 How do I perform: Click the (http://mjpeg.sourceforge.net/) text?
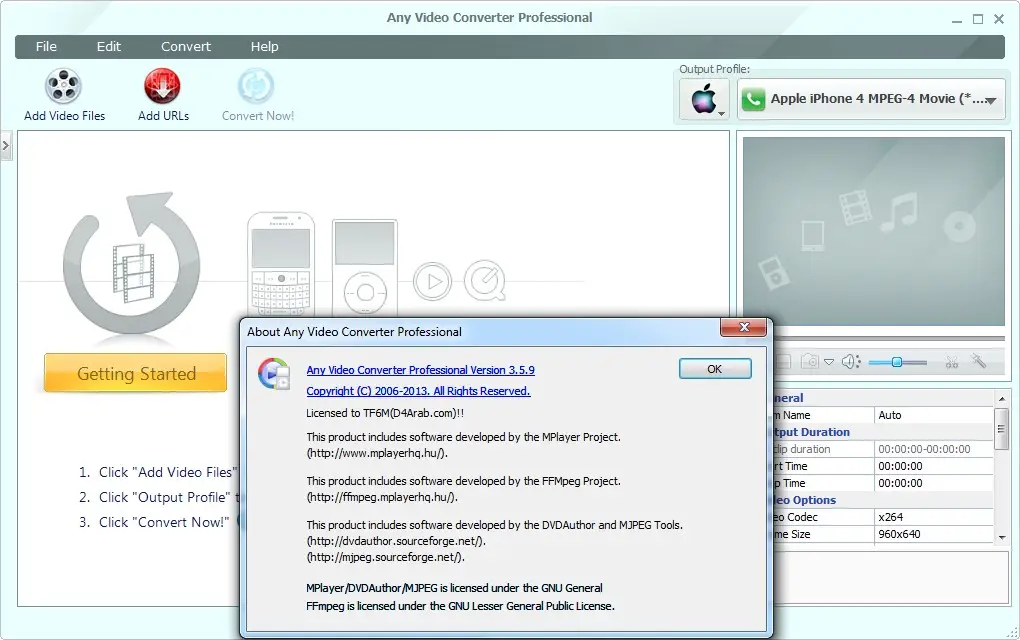coord(386,557)
